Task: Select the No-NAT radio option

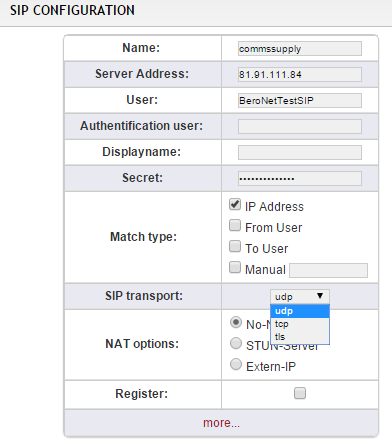Action: (236, 322)
